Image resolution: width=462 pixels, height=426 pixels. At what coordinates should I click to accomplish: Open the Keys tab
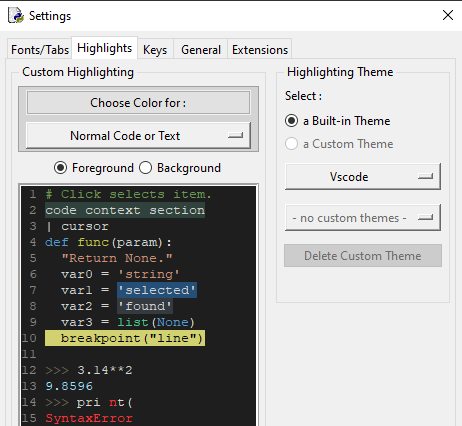[x=155, y=50]
